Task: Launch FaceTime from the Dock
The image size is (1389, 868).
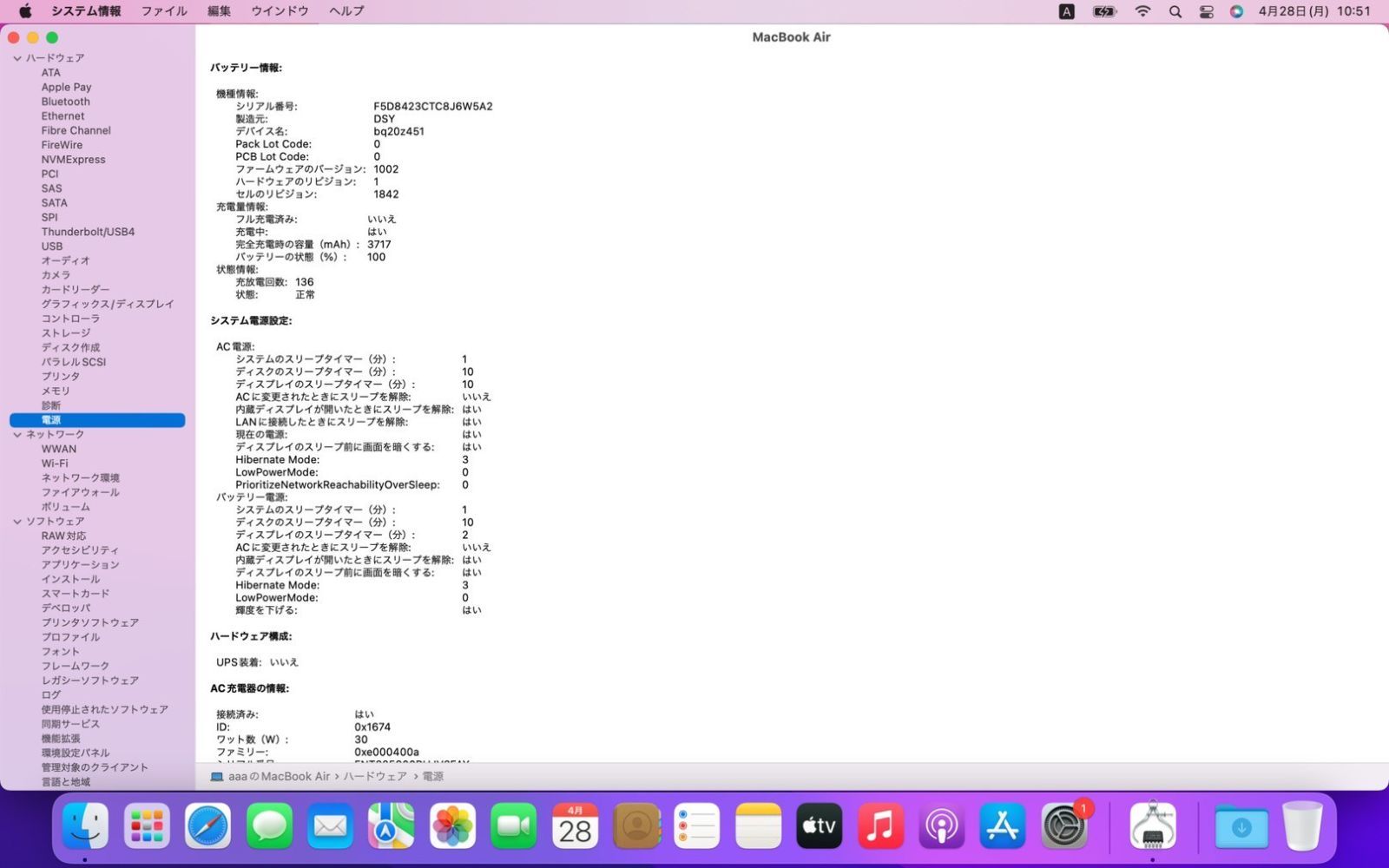Action: coord(514,825)
